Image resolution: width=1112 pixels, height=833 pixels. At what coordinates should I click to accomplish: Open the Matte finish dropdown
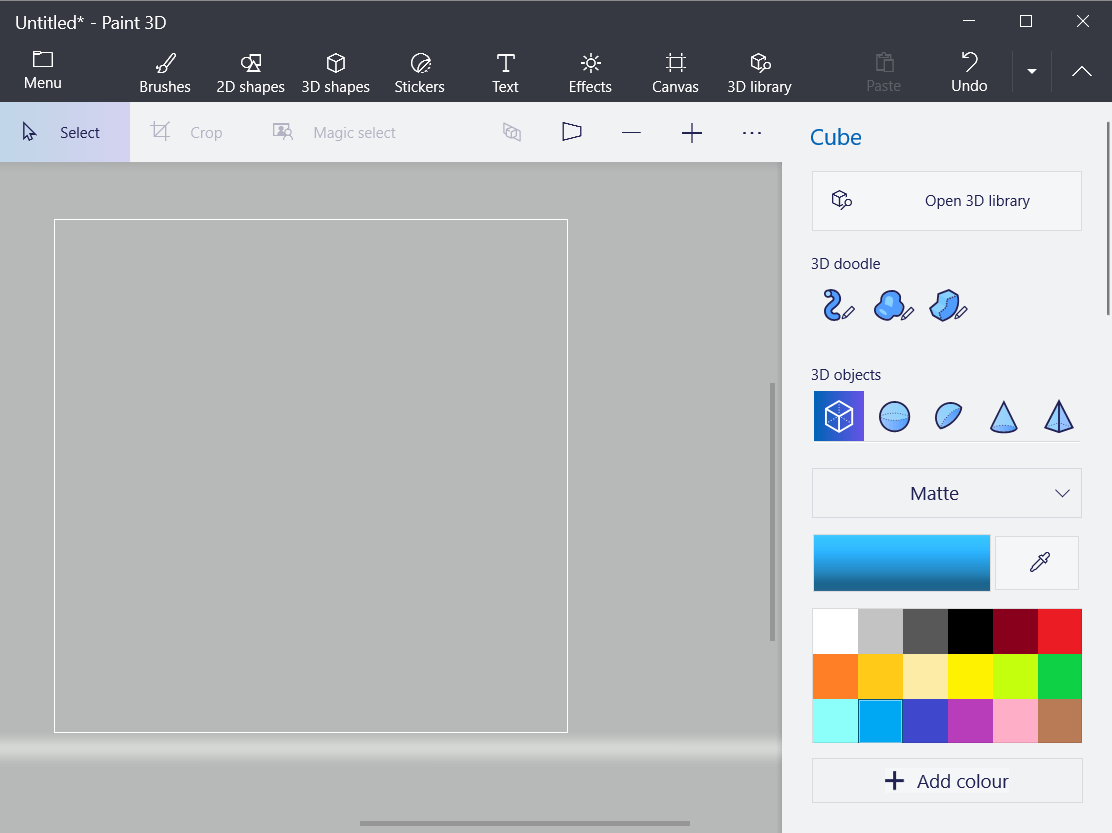[946, 493]
